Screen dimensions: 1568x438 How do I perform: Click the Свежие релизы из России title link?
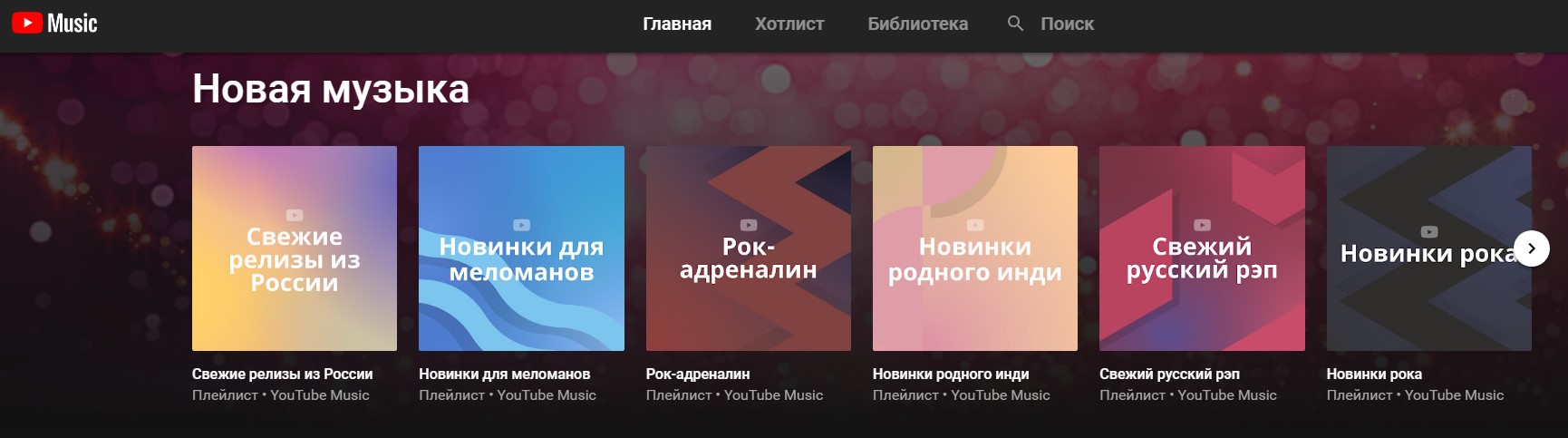(x=282, y=374)
